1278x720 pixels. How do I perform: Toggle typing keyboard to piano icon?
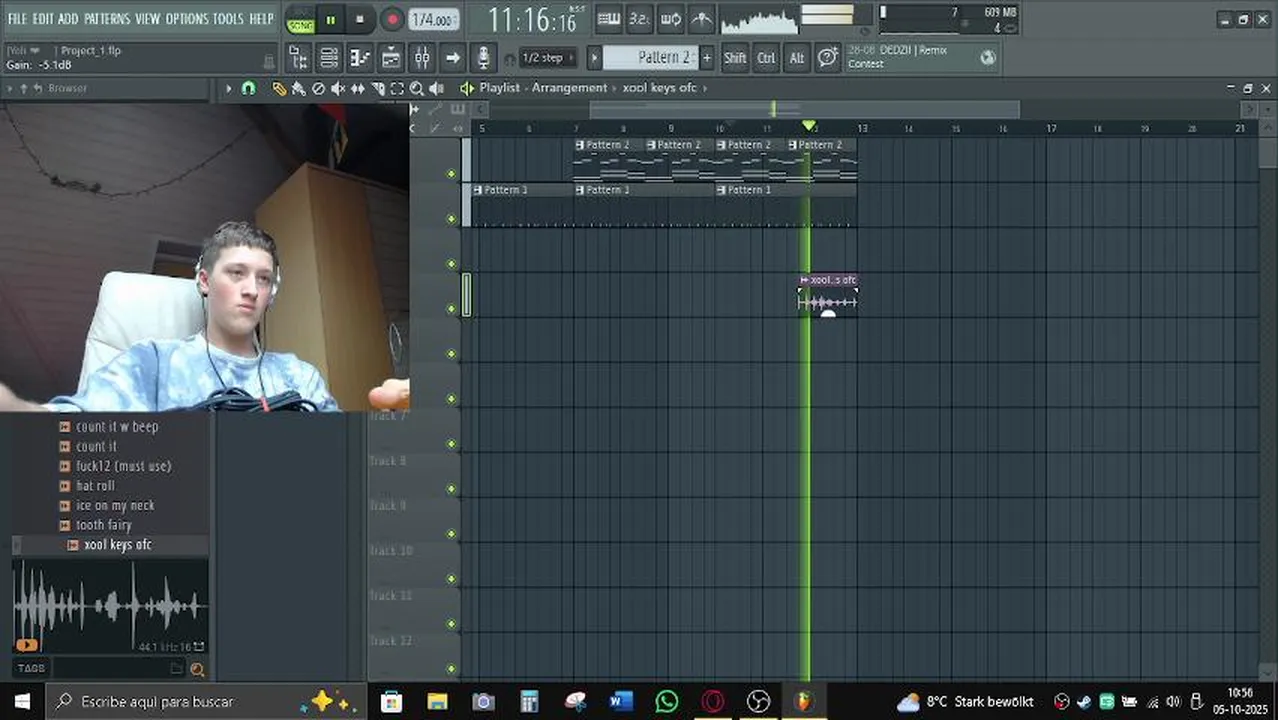608,19
